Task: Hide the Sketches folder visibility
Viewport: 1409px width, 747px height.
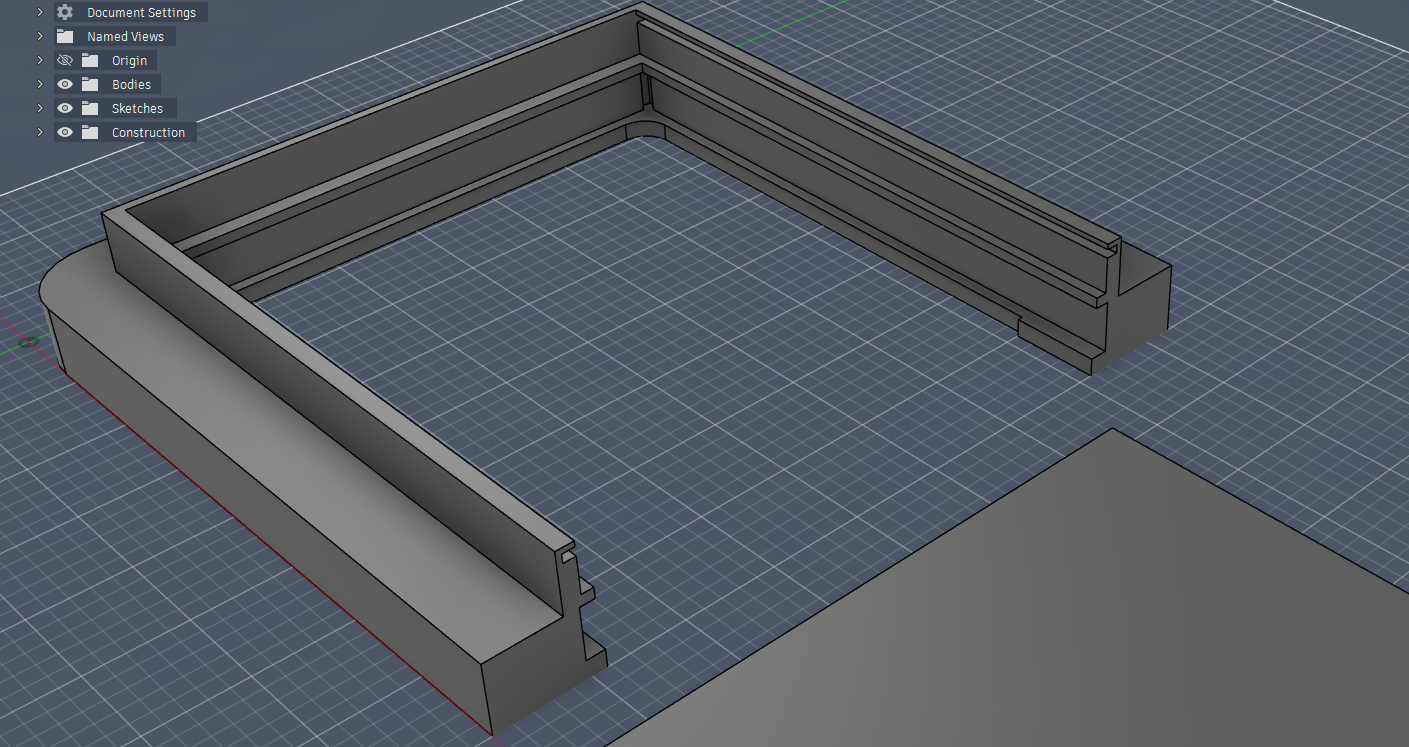Action: 65,108
